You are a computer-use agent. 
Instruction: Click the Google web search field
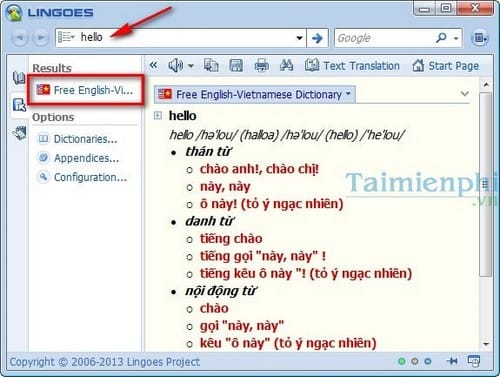(x=383, y=38)
